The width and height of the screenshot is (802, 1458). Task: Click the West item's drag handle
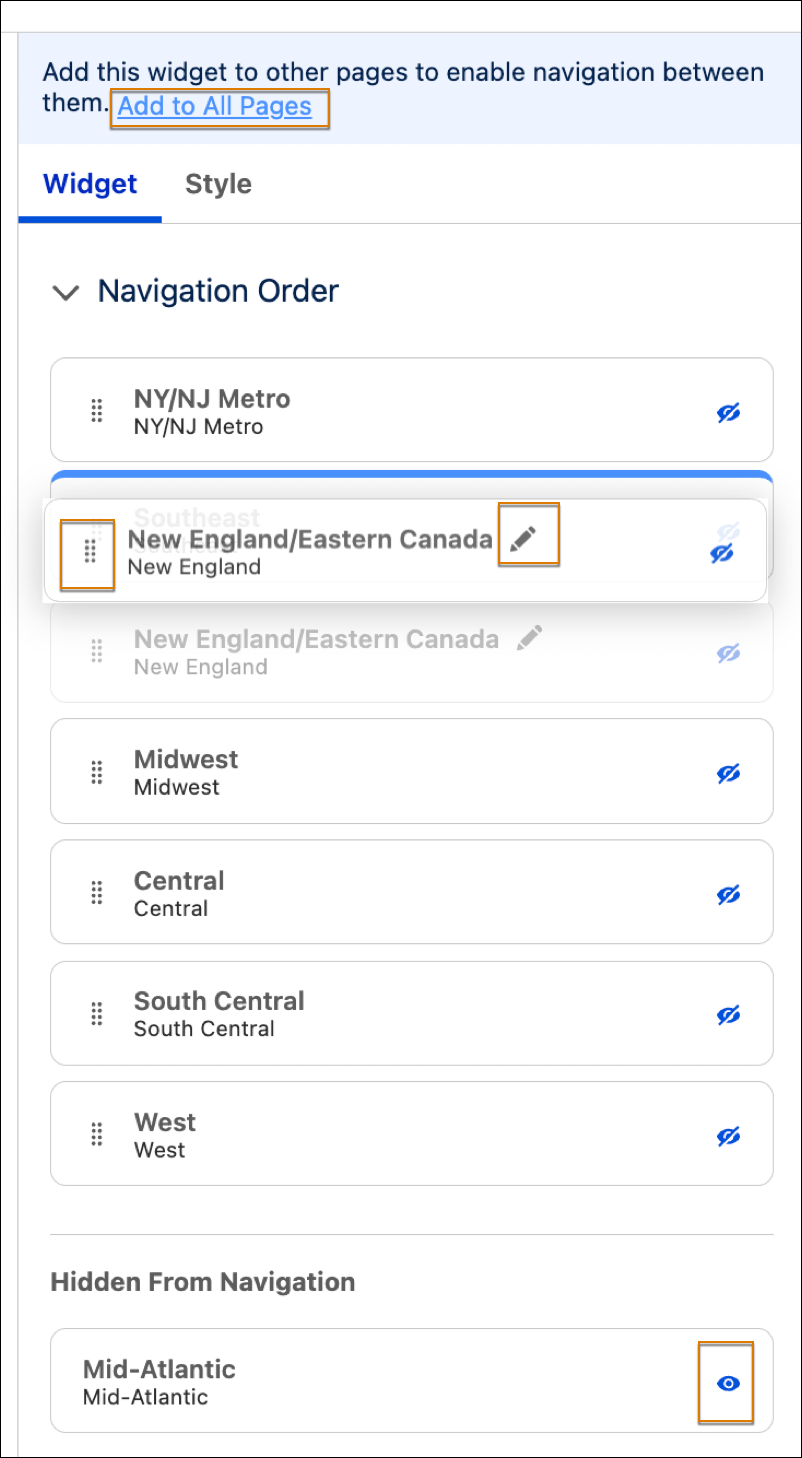(x=97, y=1134)
